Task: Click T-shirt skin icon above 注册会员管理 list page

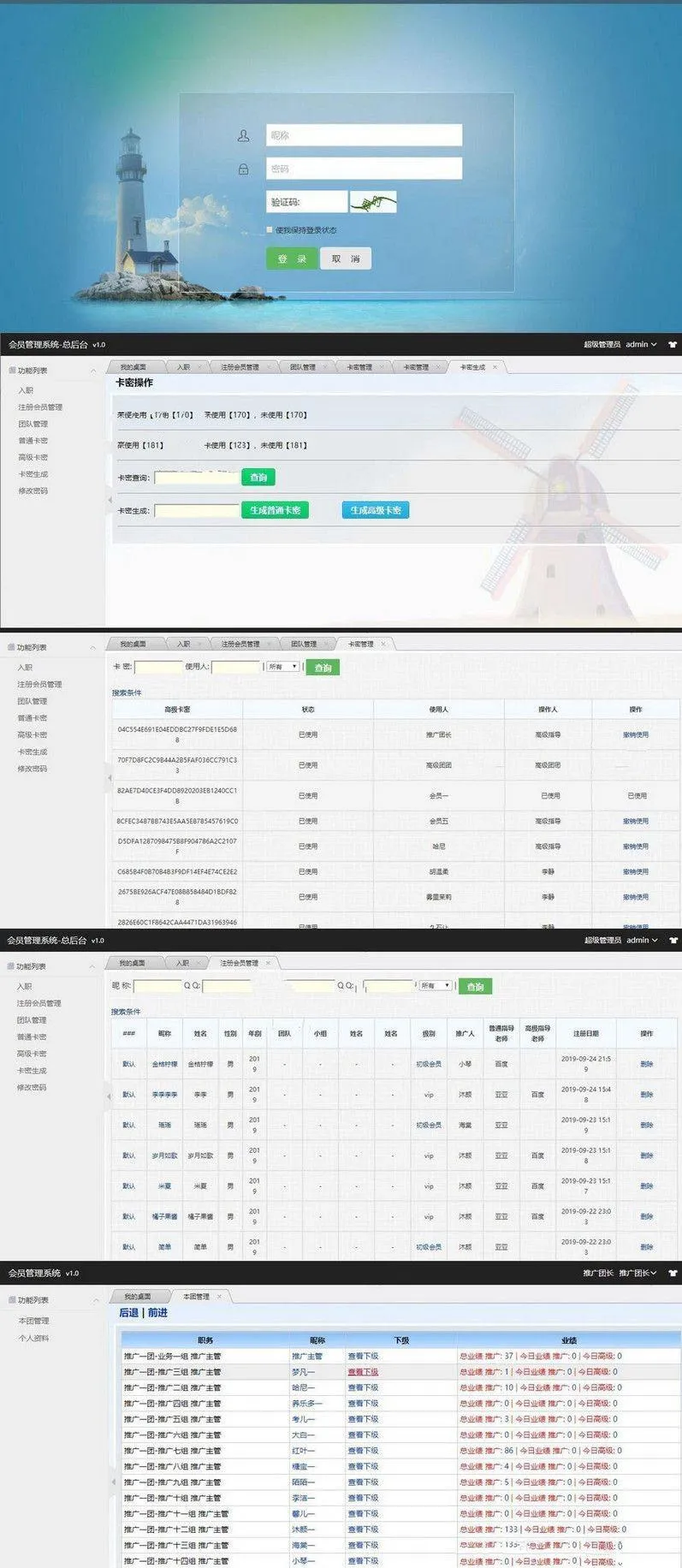Action: click(673, 940)
